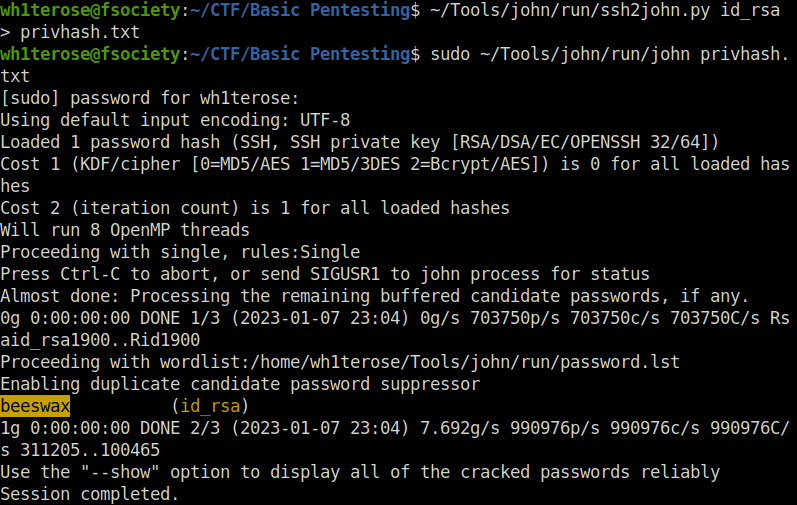
Task: Click the Enabling duplicate candidate password suppressor line
Action: (x=240, y=384)
